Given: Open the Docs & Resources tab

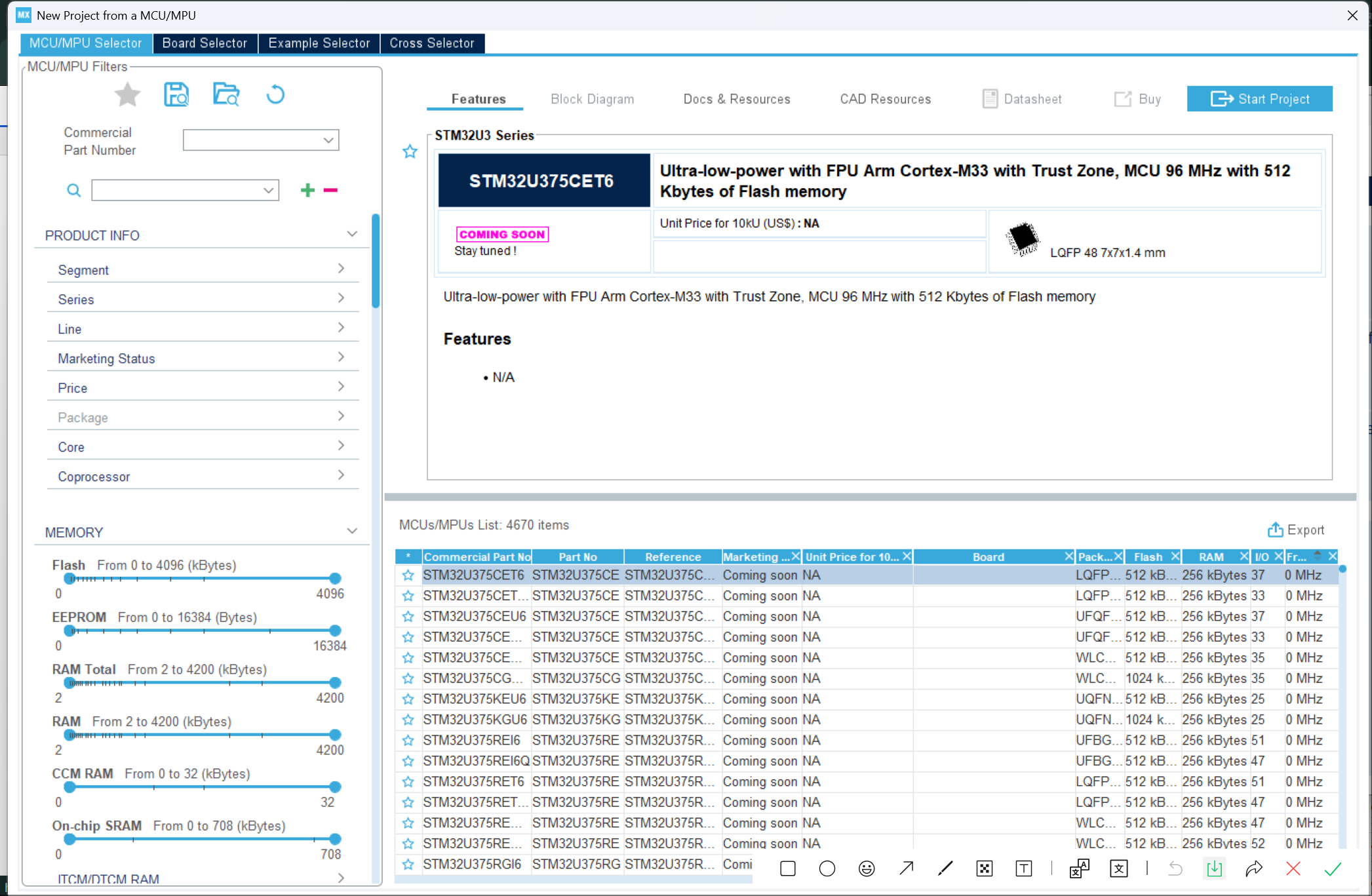Looking at the screenshot, I should 737,99.
